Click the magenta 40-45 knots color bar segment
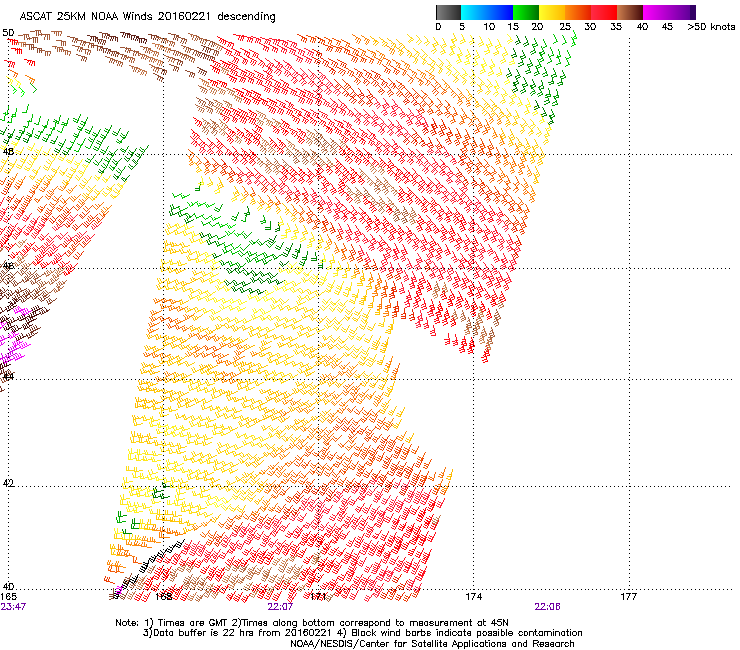740x650 pixels. 656,12
